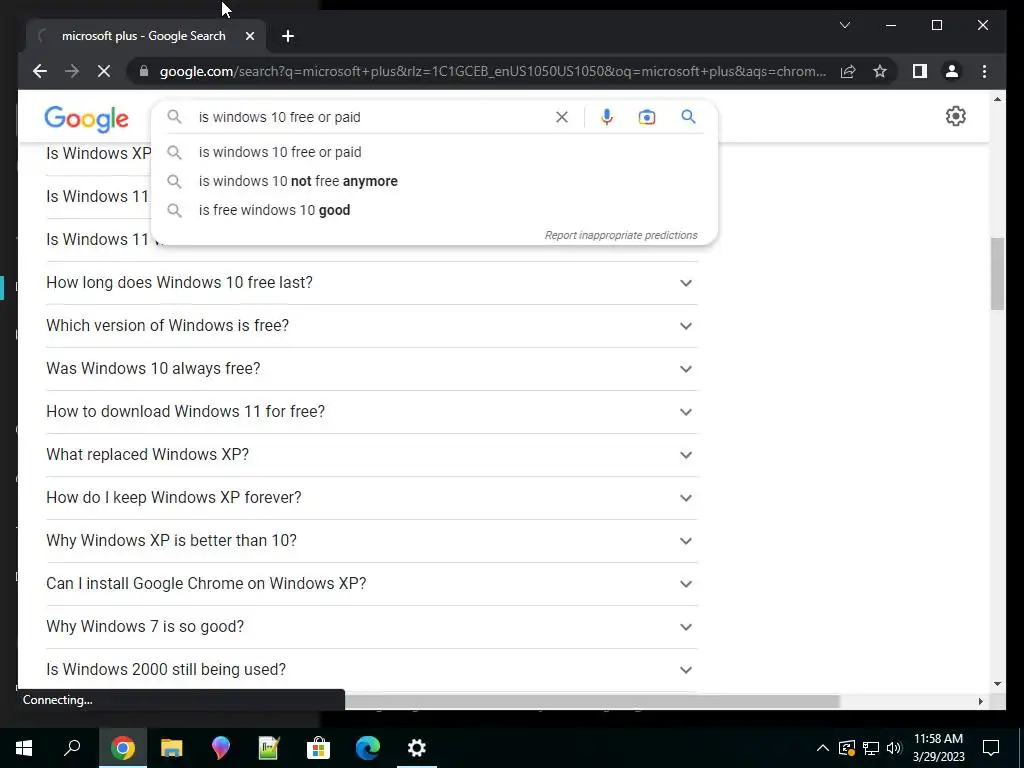Expand "Which version of Windows is free?"
This screenshot has height=768, width=1024.
[x=372, y=326]
